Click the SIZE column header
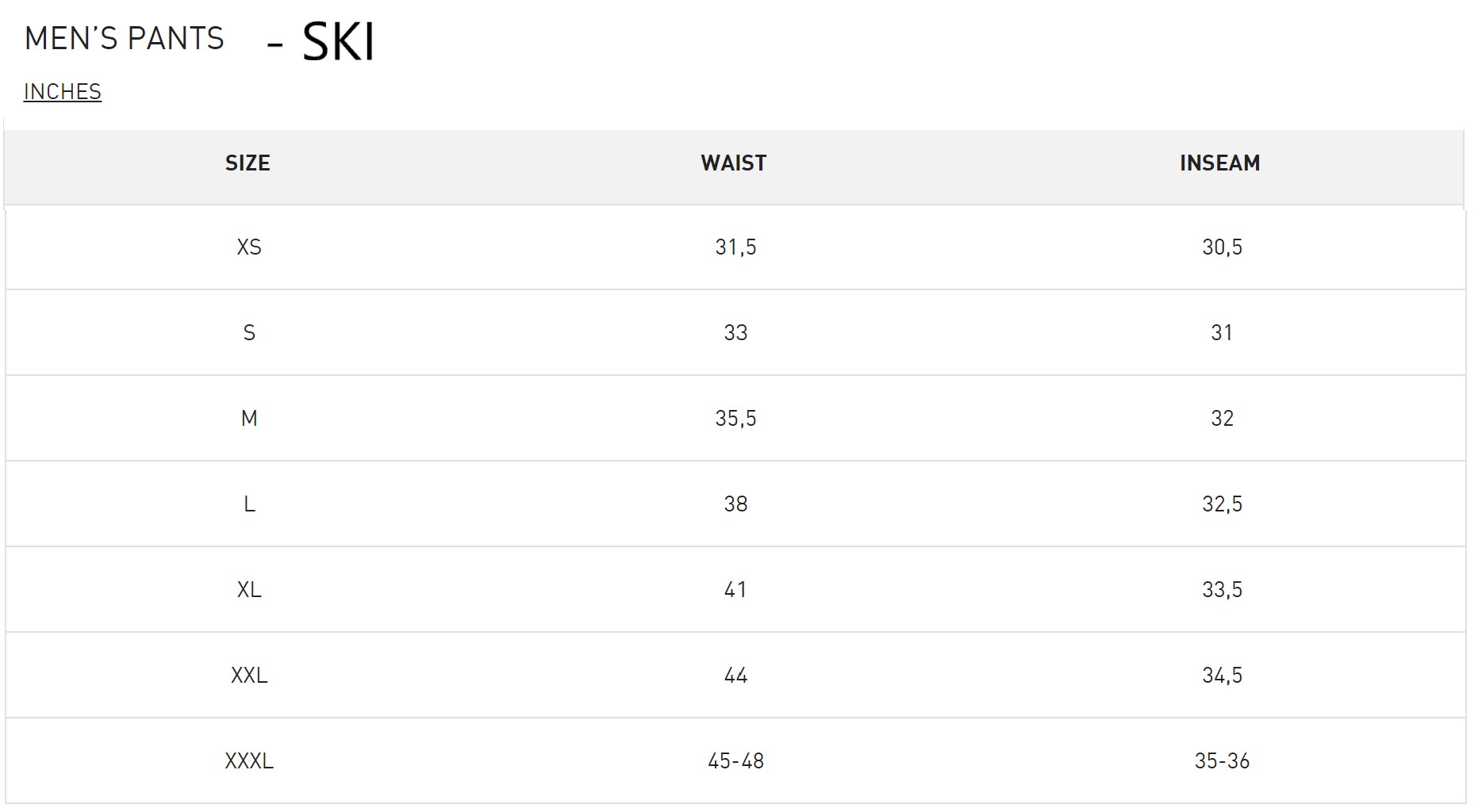The height and width of the screenshot is (812, 1482). tap(248, 163)
